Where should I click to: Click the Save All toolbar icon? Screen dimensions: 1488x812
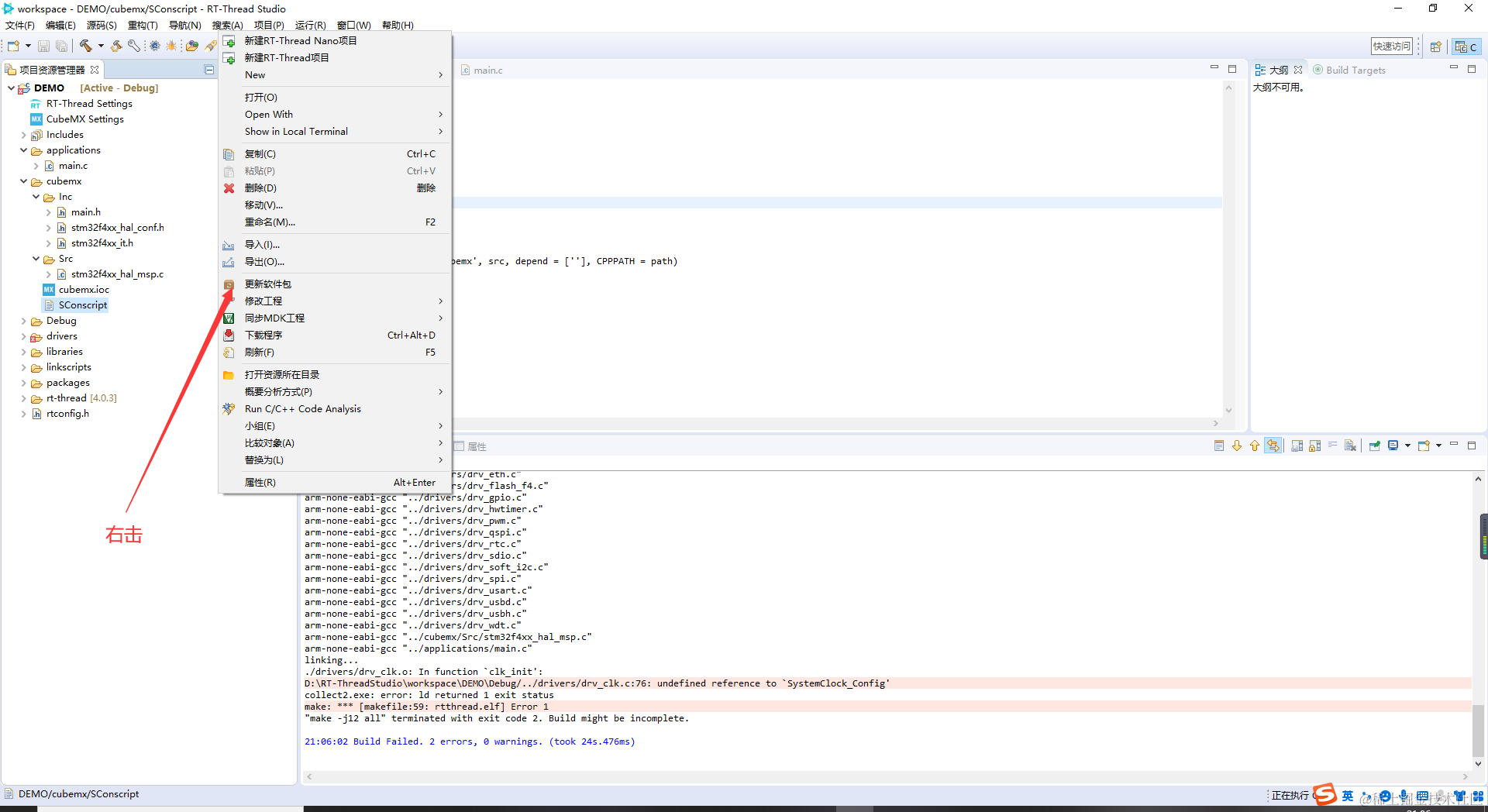pyautogui.click(x=61, y=46)
